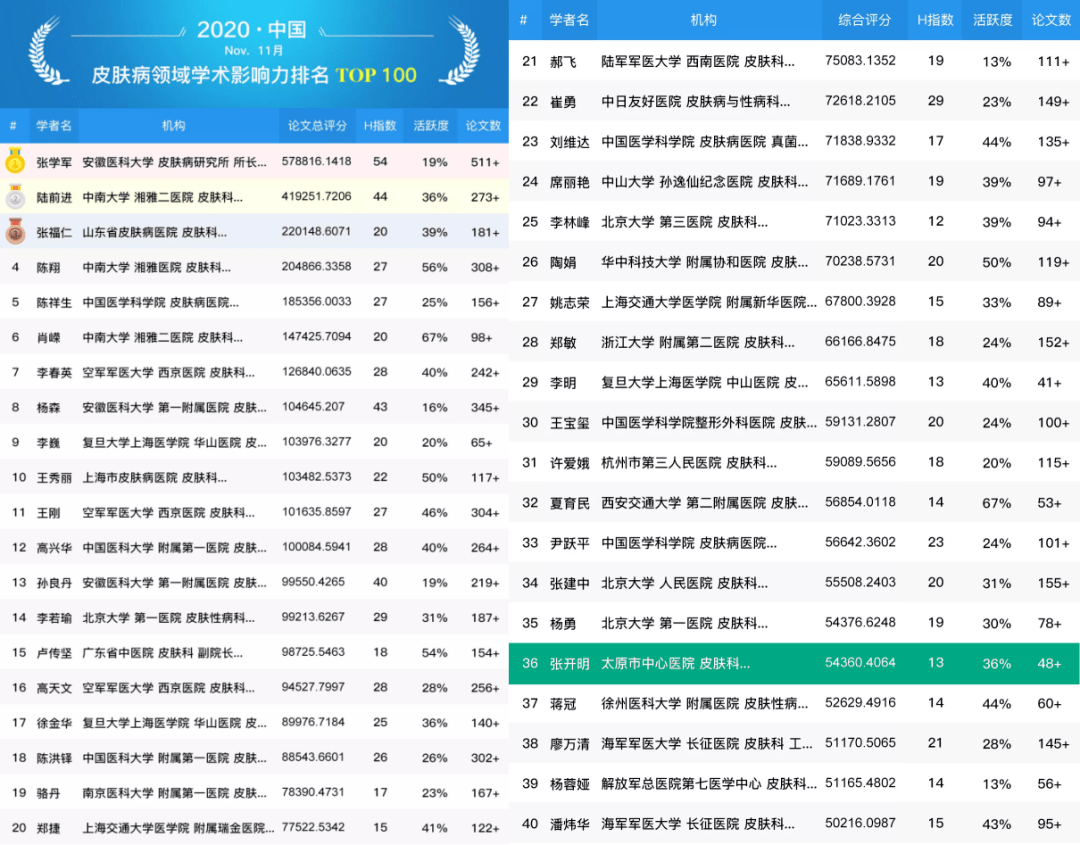Click scholar name 郝飞 at rank 21

click(x=563, y=61)
